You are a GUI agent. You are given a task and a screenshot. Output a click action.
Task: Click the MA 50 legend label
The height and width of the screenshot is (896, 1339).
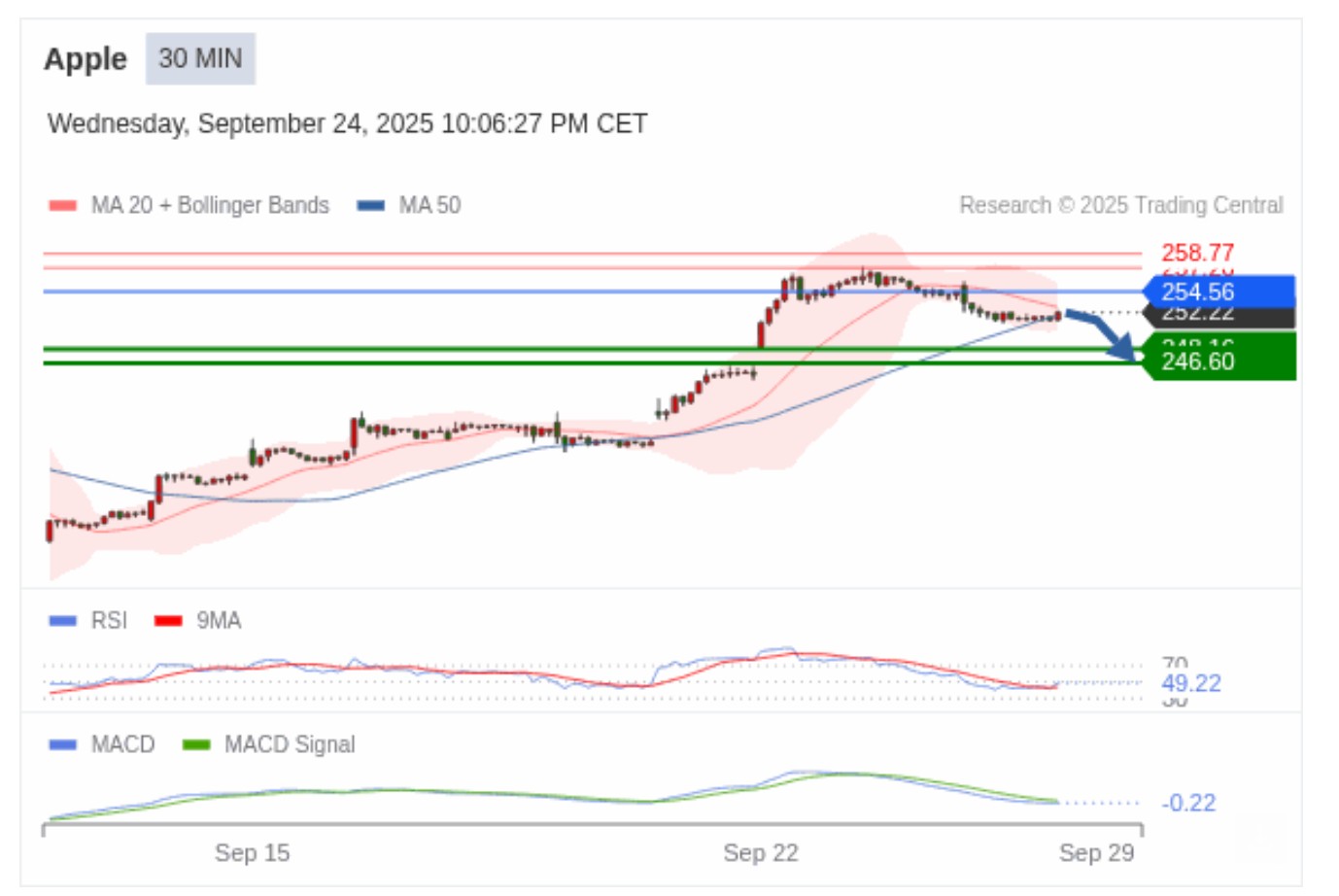coord(429,205)
